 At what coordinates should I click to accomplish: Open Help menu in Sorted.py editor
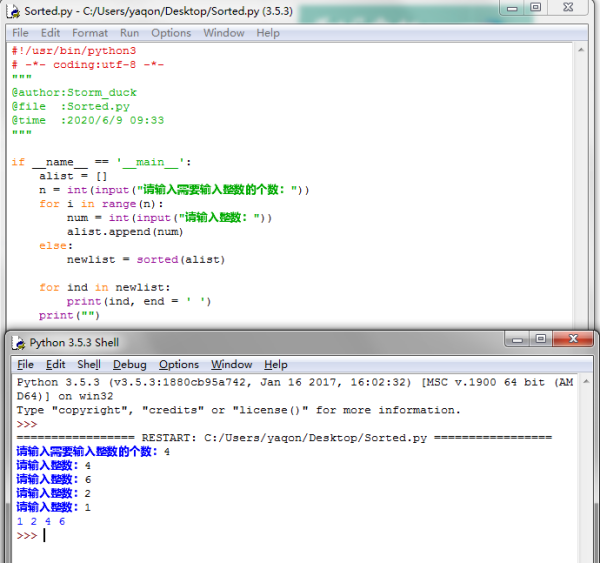[x=268, y=33]
